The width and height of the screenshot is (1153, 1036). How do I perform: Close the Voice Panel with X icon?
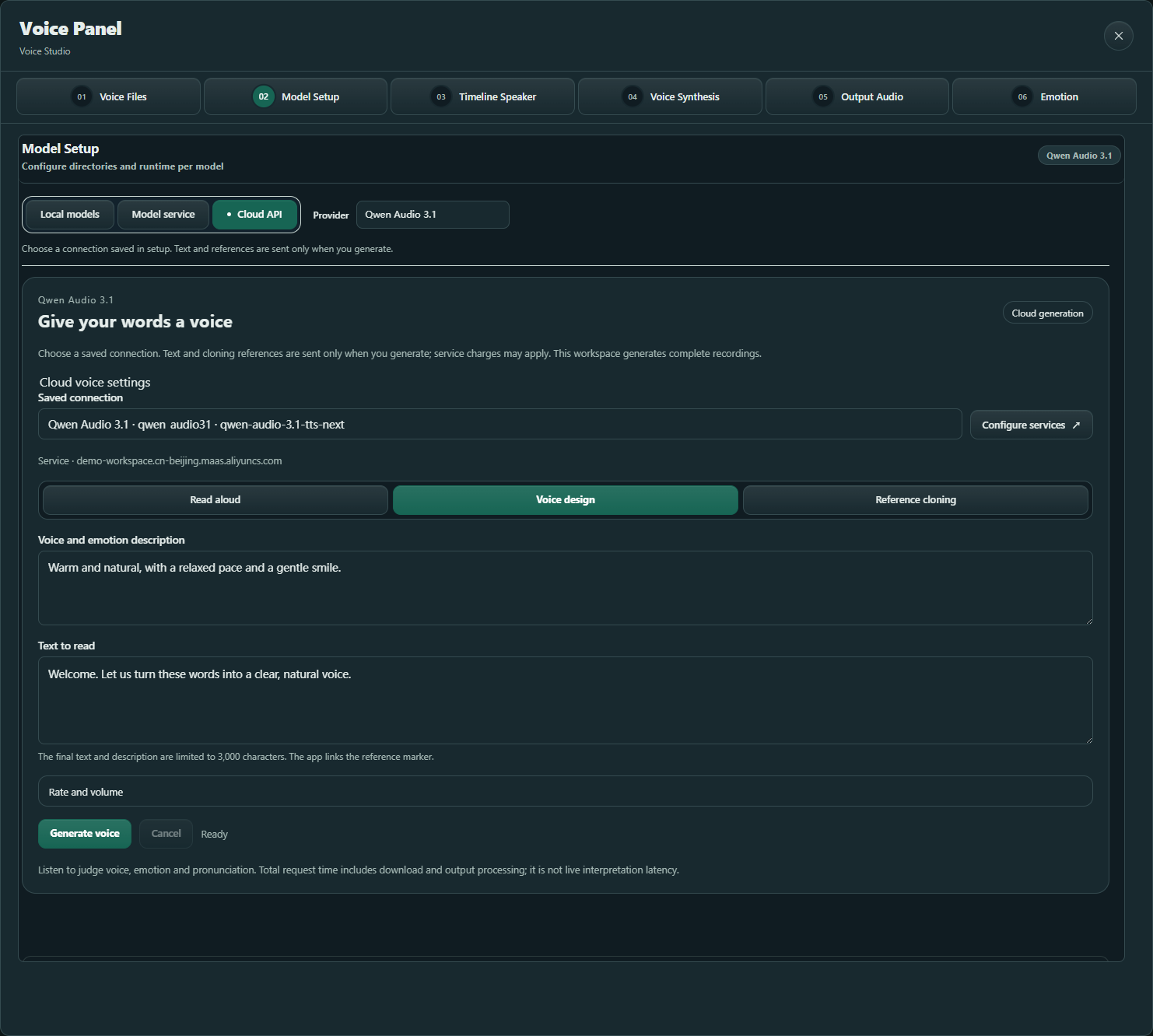click(x=1118, y=36)
